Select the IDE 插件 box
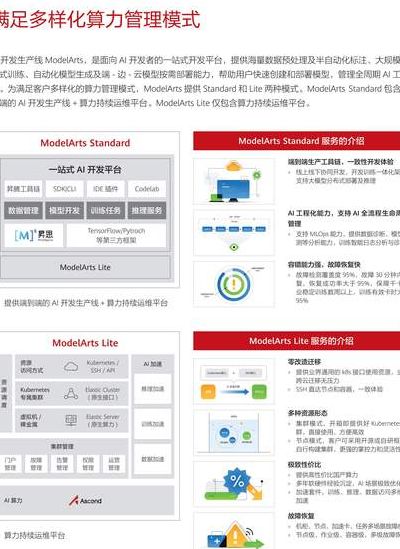The image size is (400, 549). pos(105,189)
